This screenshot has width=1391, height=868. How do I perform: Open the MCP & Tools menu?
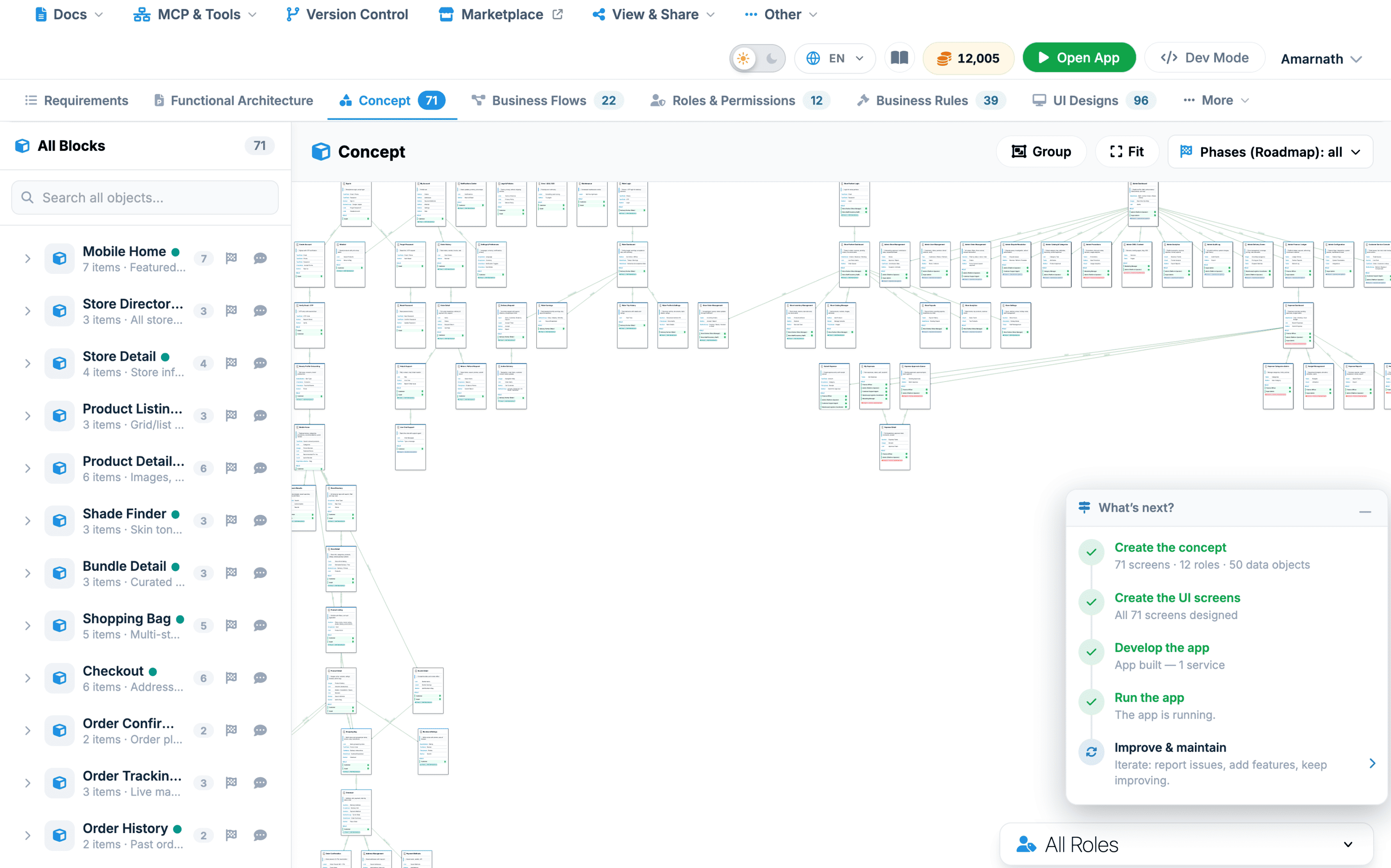[x=195, y=14]
